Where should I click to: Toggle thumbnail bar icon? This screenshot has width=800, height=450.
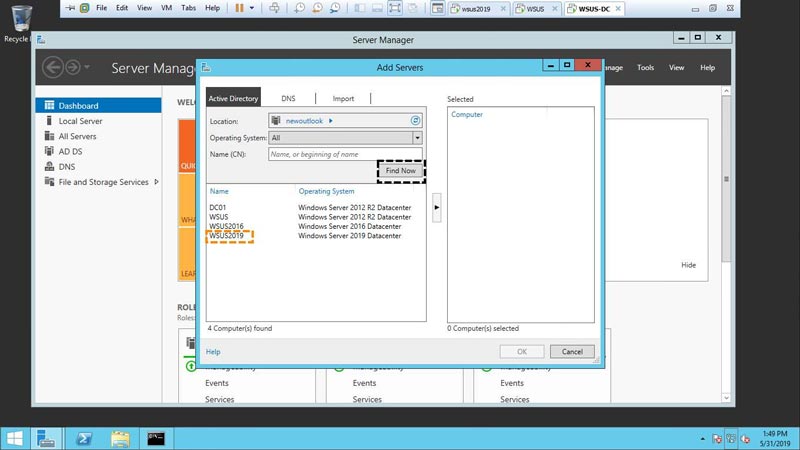(377, 8)
